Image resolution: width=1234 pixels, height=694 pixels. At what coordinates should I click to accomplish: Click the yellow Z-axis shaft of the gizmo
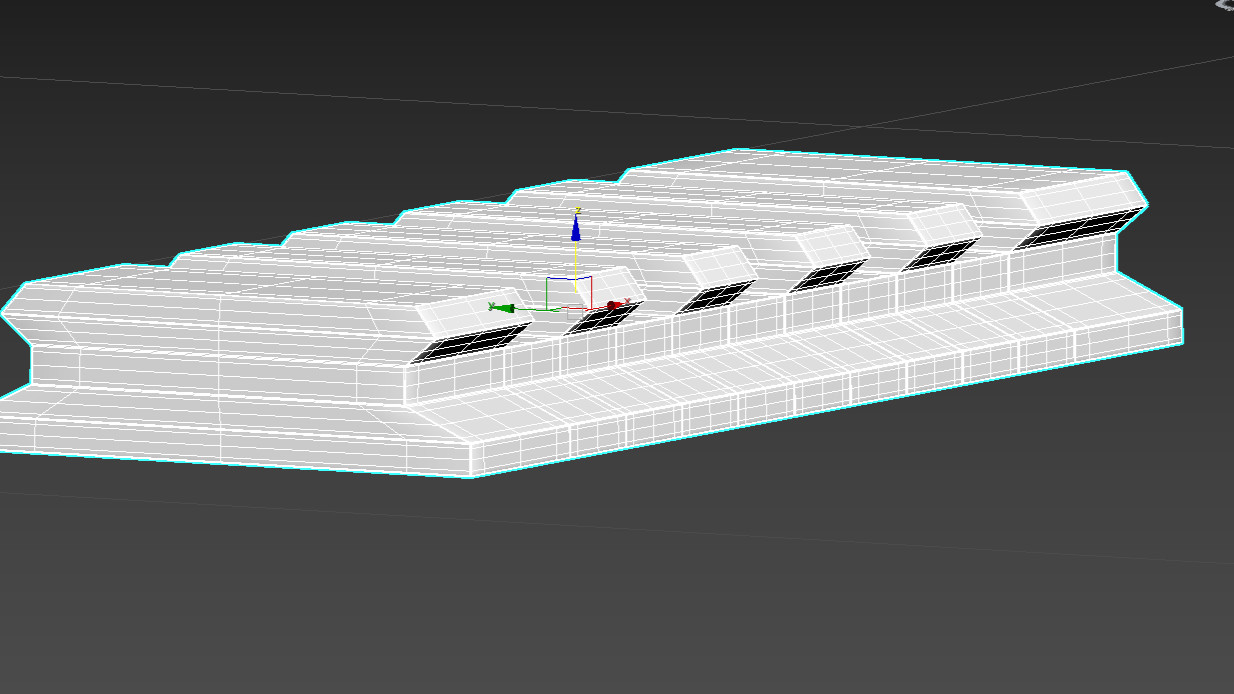click(x=576, y=260)
